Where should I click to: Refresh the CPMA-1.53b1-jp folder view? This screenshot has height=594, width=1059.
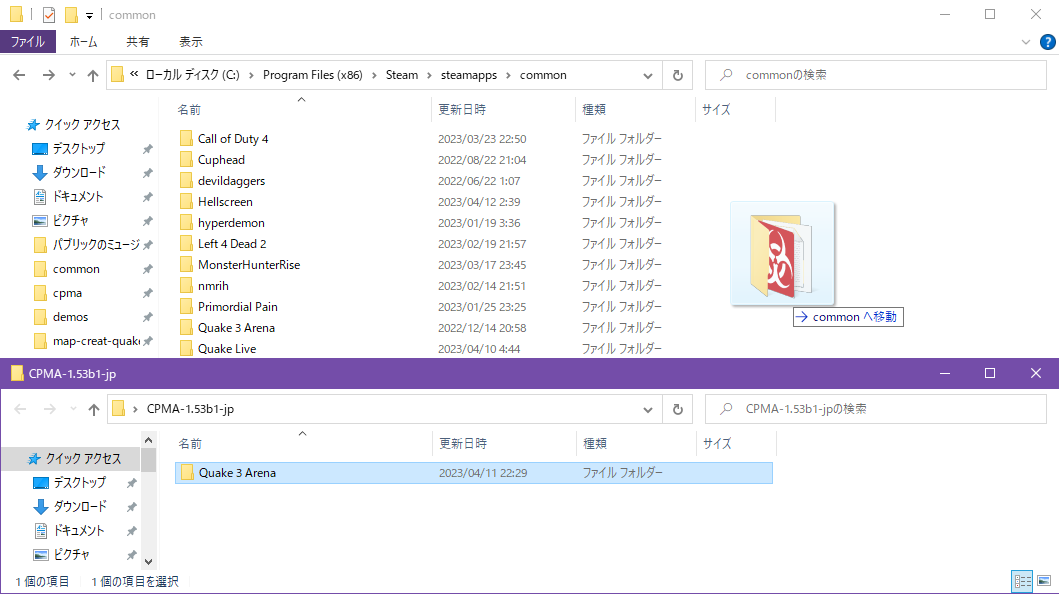pyautogui.click(x=677, y=410)
